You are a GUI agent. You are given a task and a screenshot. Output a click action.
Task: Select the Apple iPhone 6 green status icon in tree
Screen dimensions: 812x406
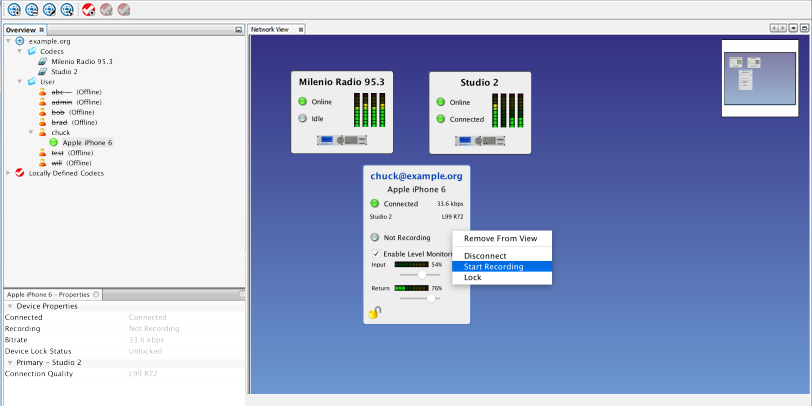(x=54, y=142)
